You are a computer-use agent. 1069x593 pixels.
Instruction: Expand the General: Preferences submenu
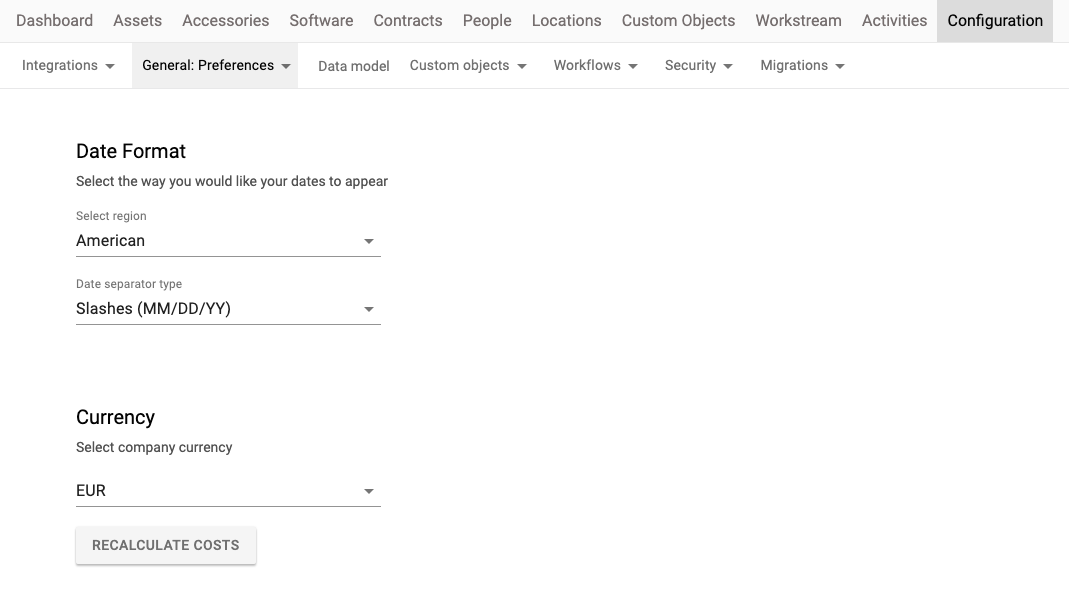[215, 65]
